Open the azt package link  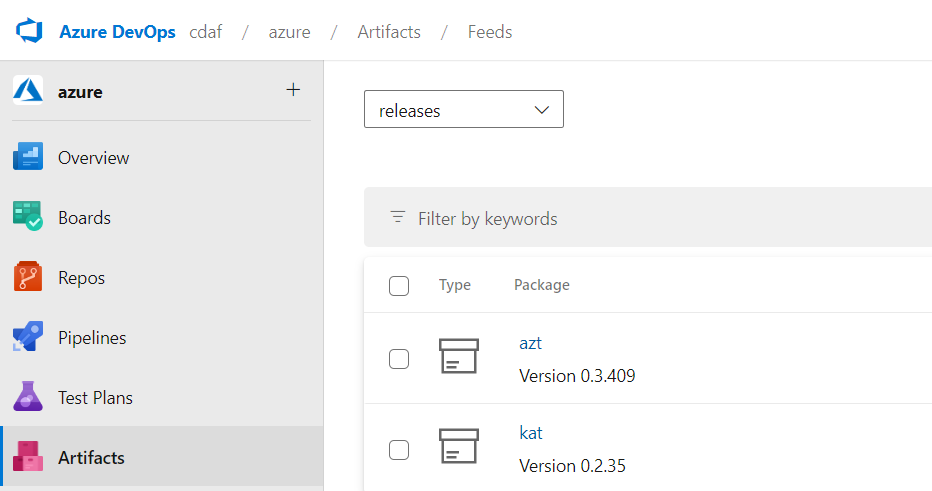(530, 343)
